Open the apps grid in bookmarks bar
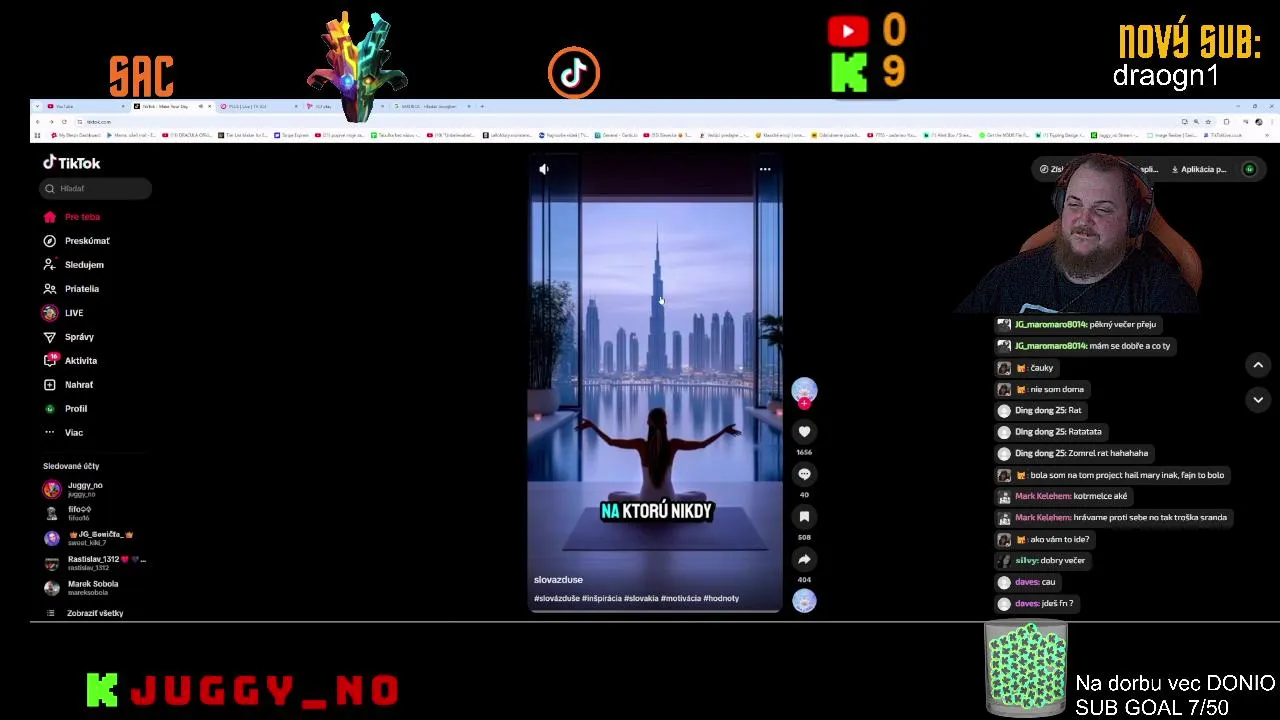The image size is (1280, 720). [37, 135]
